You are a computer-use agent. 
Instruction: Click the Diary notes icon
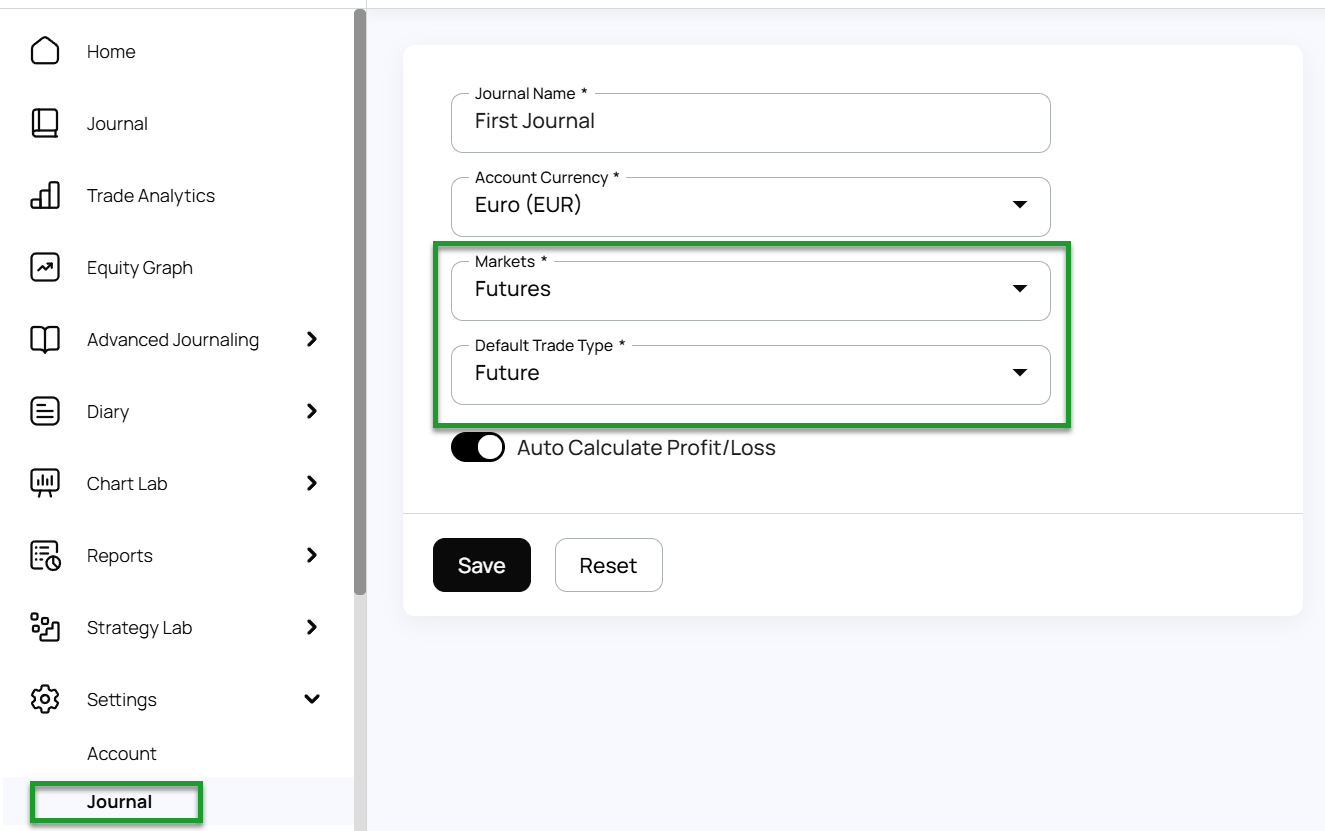[45, 411]
